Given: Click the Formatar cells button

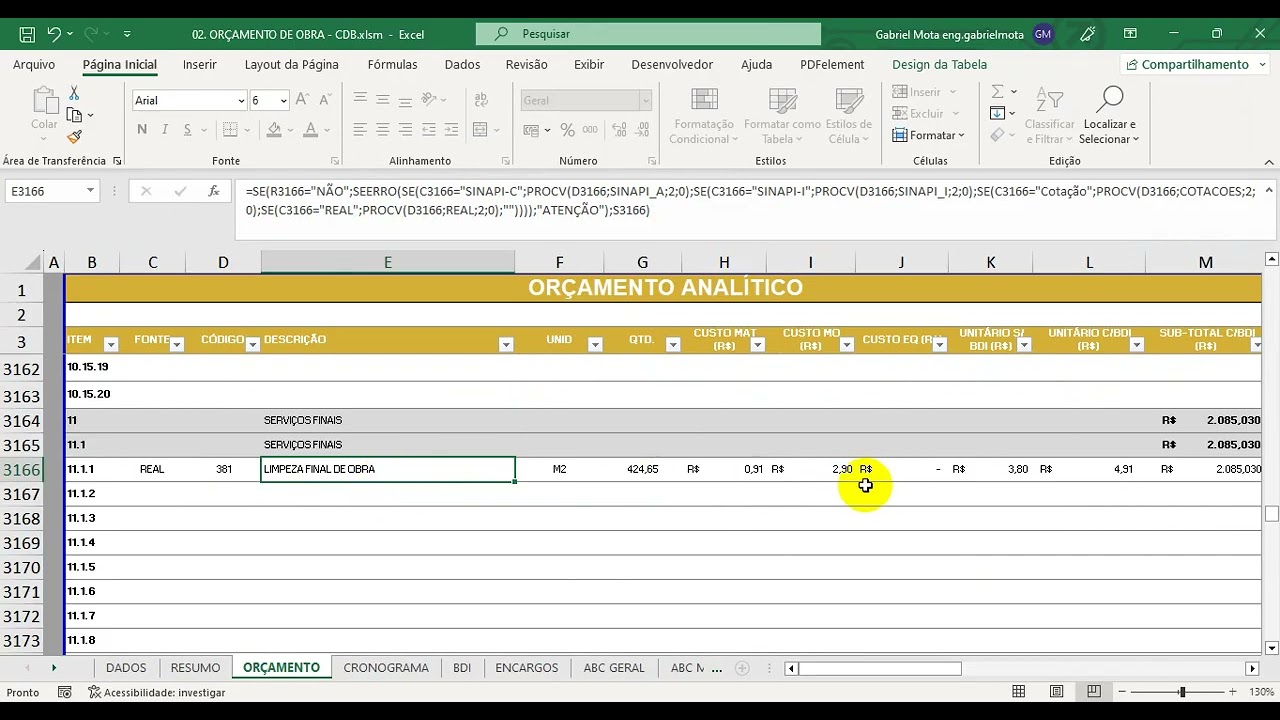Looking at the screenshot, I should 928,135.
